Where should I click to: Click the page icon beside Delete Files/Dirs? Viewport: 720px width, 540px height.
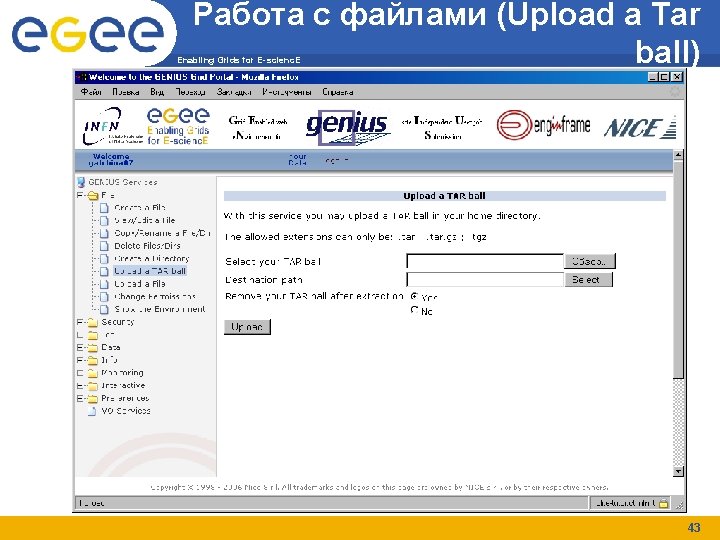104,247
